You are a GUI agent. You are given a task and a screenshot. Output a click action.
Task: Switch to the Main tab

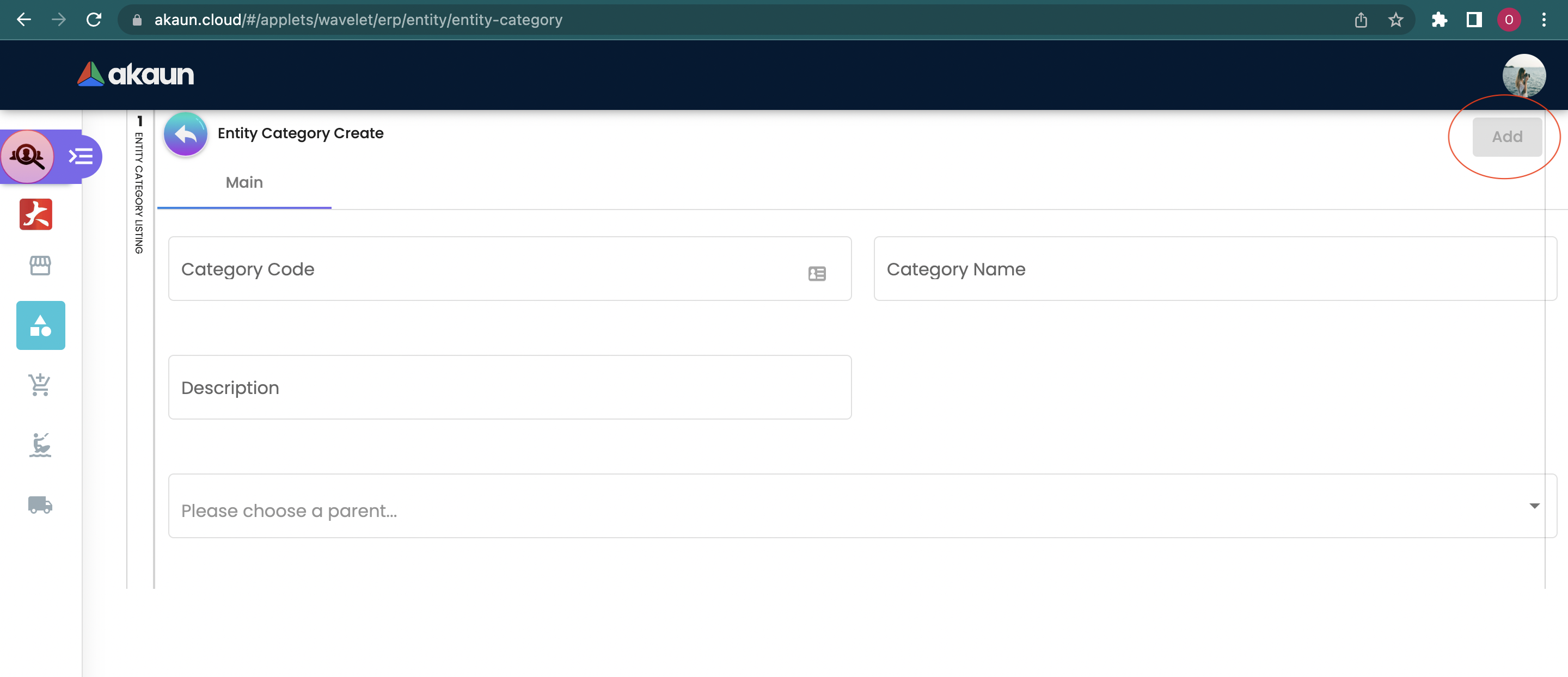click(244, 182)
